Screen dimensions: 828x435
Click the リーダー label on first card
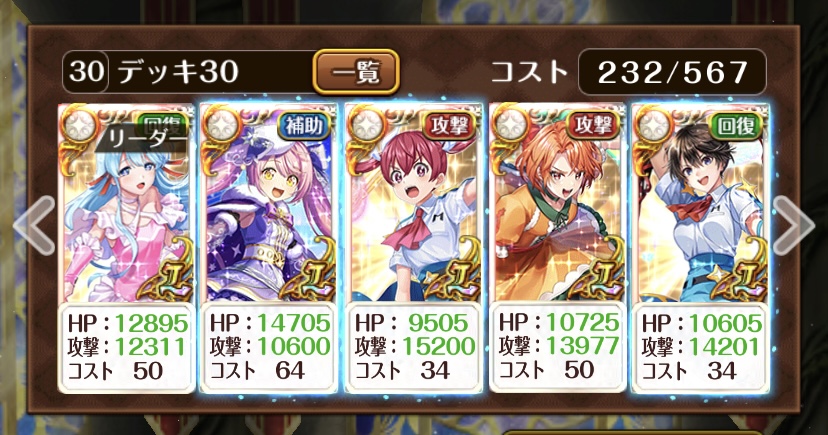click(142, 139)
